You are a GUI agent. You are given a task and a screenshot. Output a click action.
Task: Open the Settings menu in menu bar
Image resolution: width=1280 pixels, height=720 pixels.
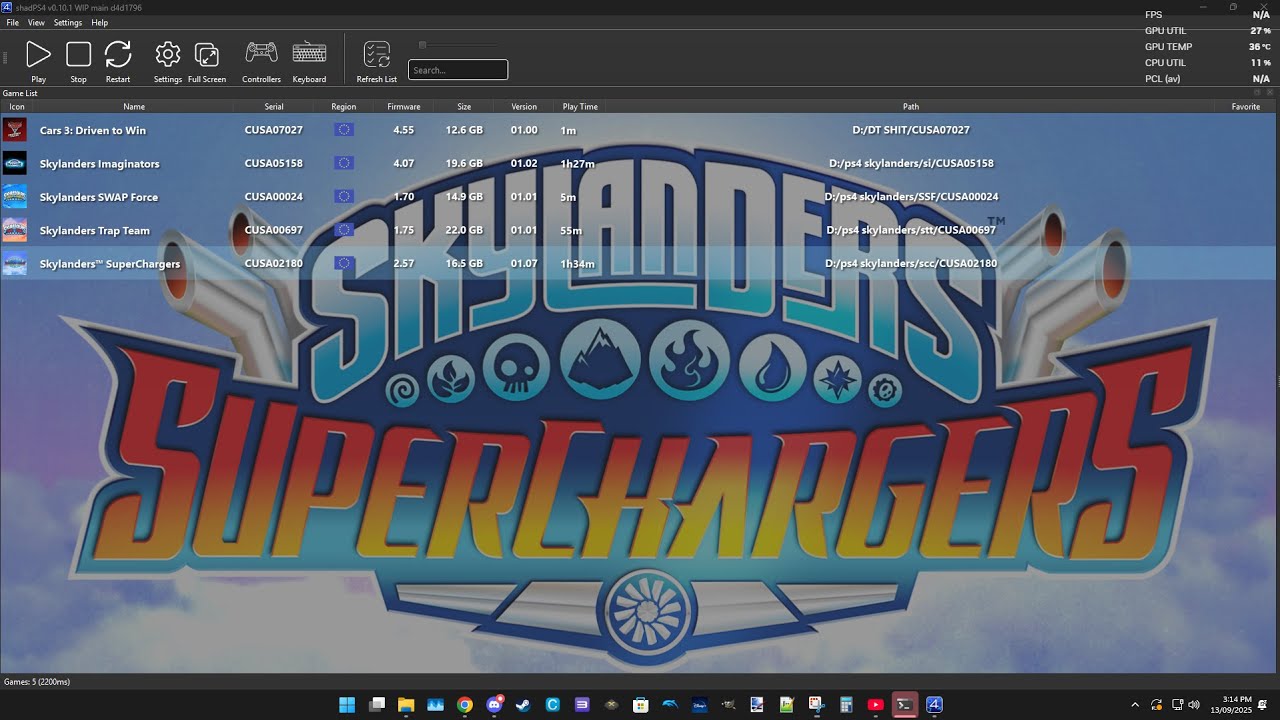point(68,22)
